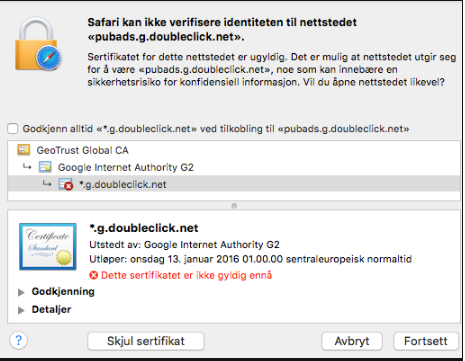Image resolution: width=465 pixels, height=361 pixels.
Task: Click the pane splitter handle dot
Action: [234, 206]
